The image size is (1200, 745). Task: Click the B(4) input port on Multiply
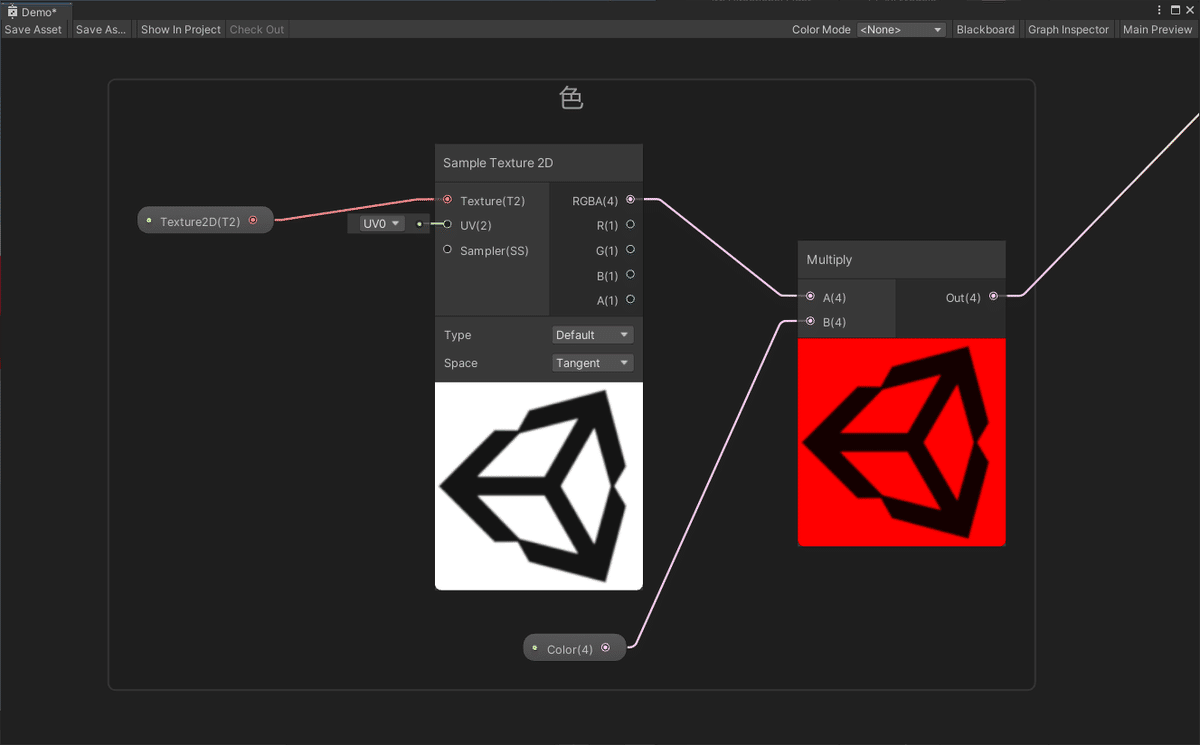(x=810, y=321)
